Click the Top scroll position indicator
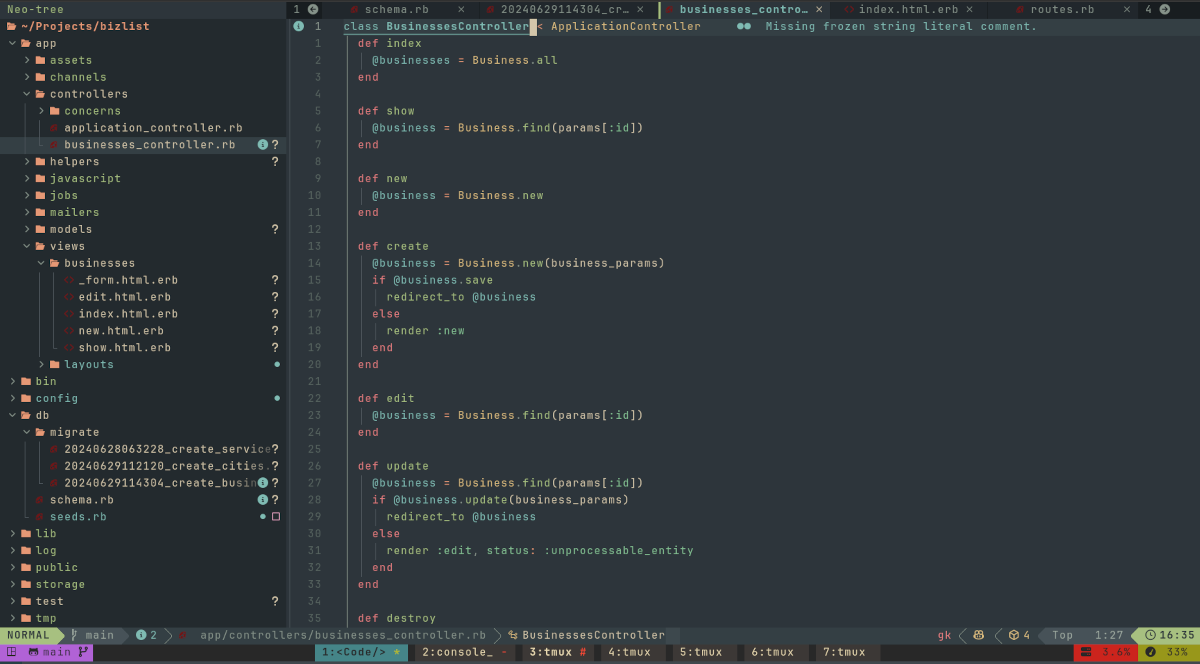1200x664 pixels. [x=1061, y=635]
